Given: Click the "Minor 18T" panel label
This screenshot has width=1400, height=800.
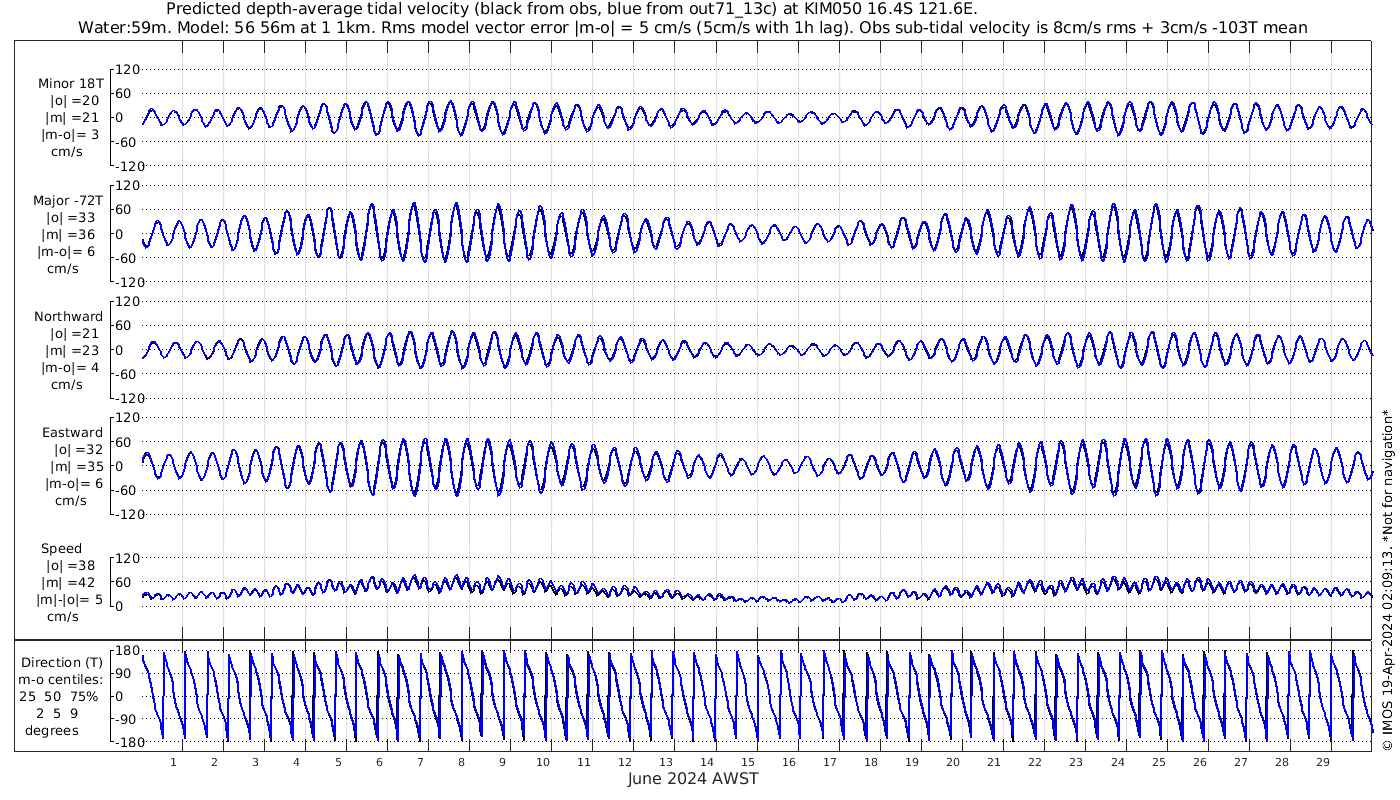Looking at the screenshot, I should pos(71,83).
